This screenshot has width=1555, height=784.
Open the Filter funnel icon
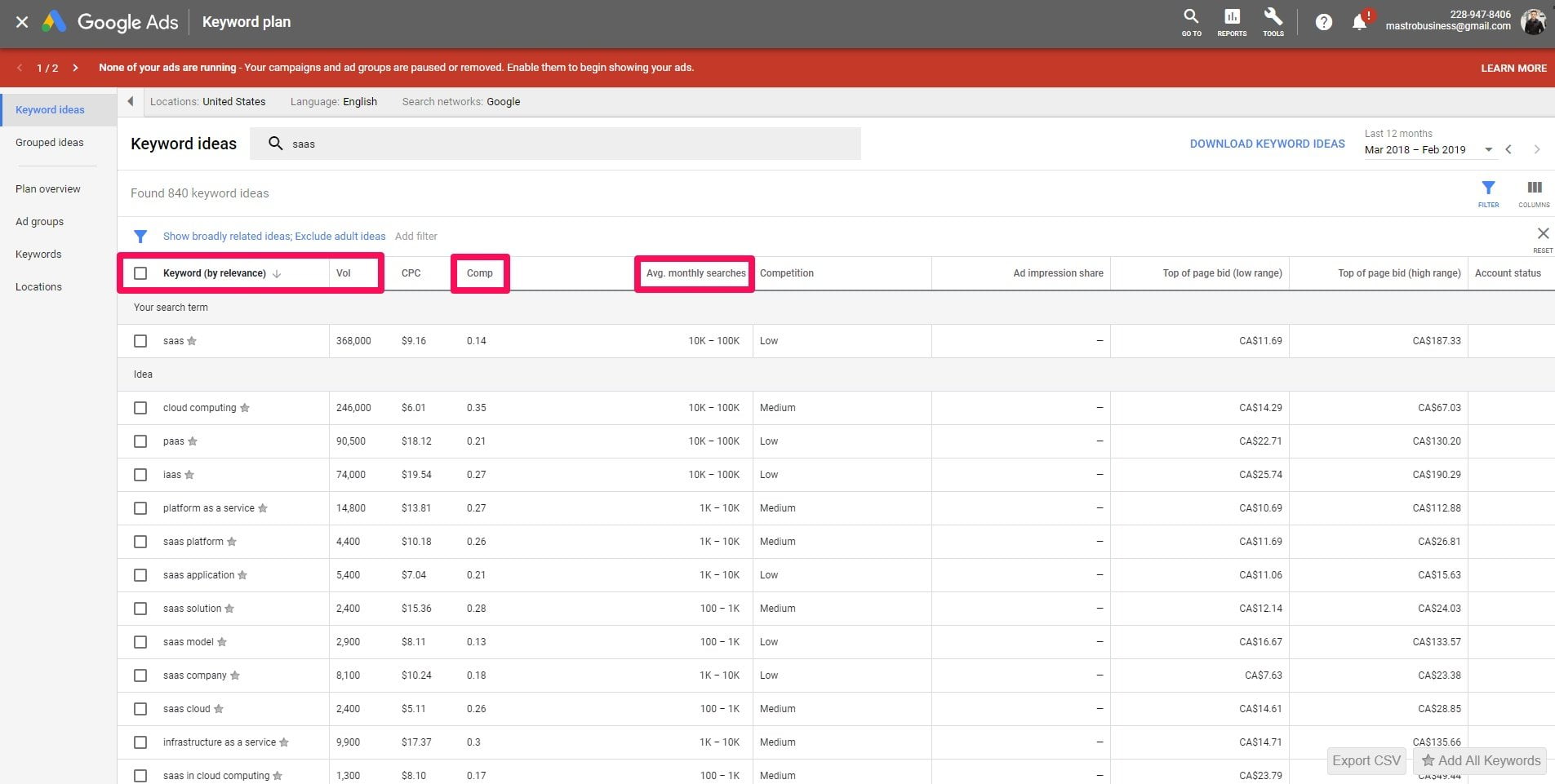tap(1488, 193)
